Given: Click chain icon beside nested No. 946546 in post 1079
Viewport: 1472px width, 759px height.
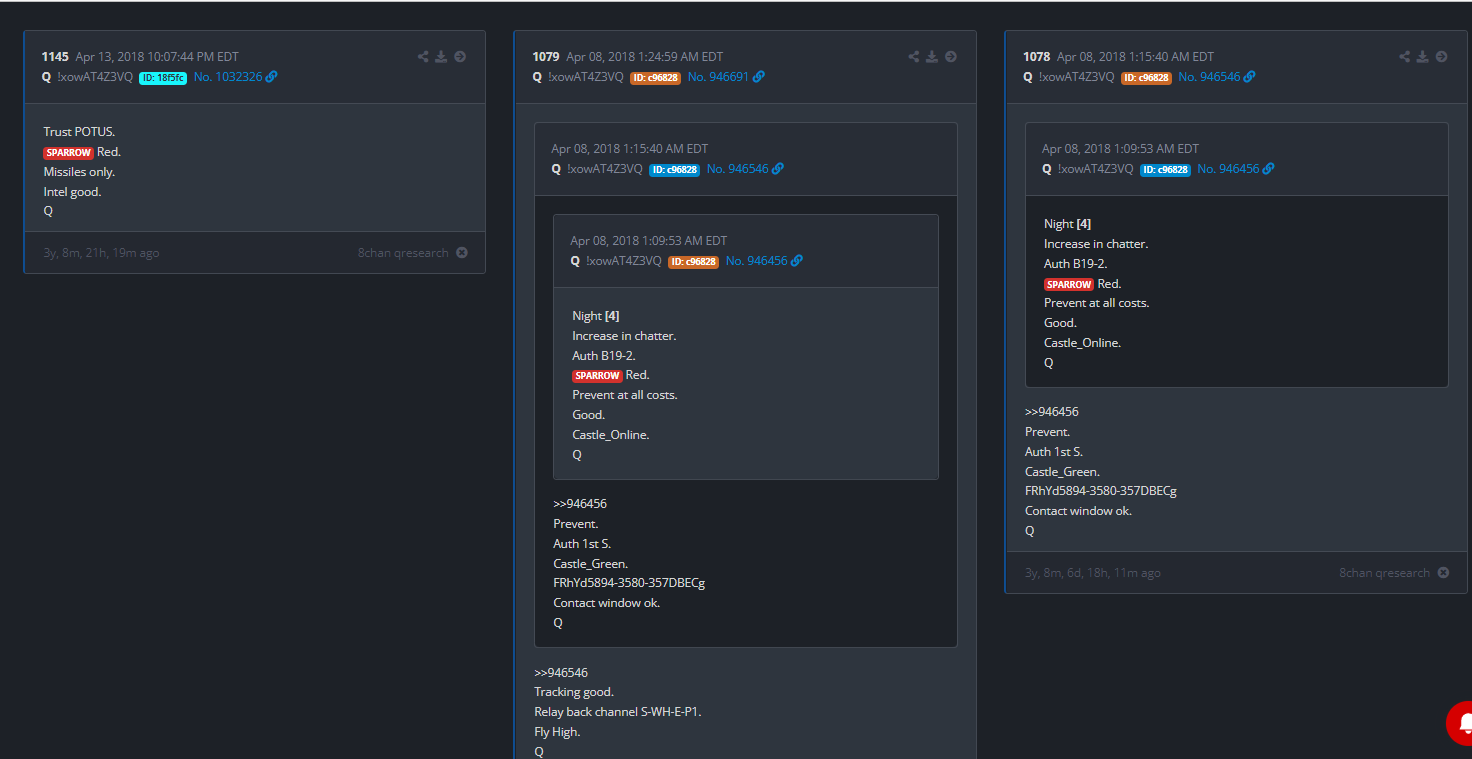Looking at the screenshot, I should point(778,169).
